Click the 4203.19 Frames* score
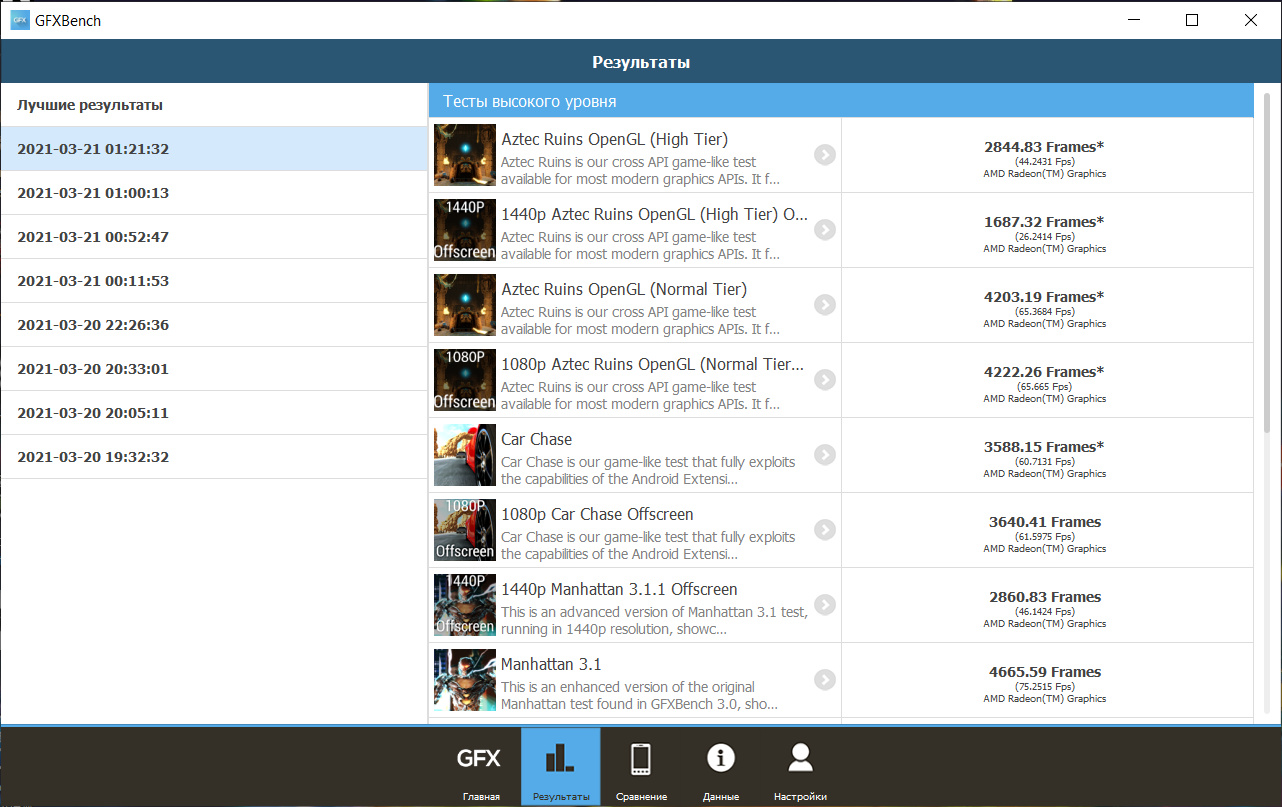 tap(1044, 297)
